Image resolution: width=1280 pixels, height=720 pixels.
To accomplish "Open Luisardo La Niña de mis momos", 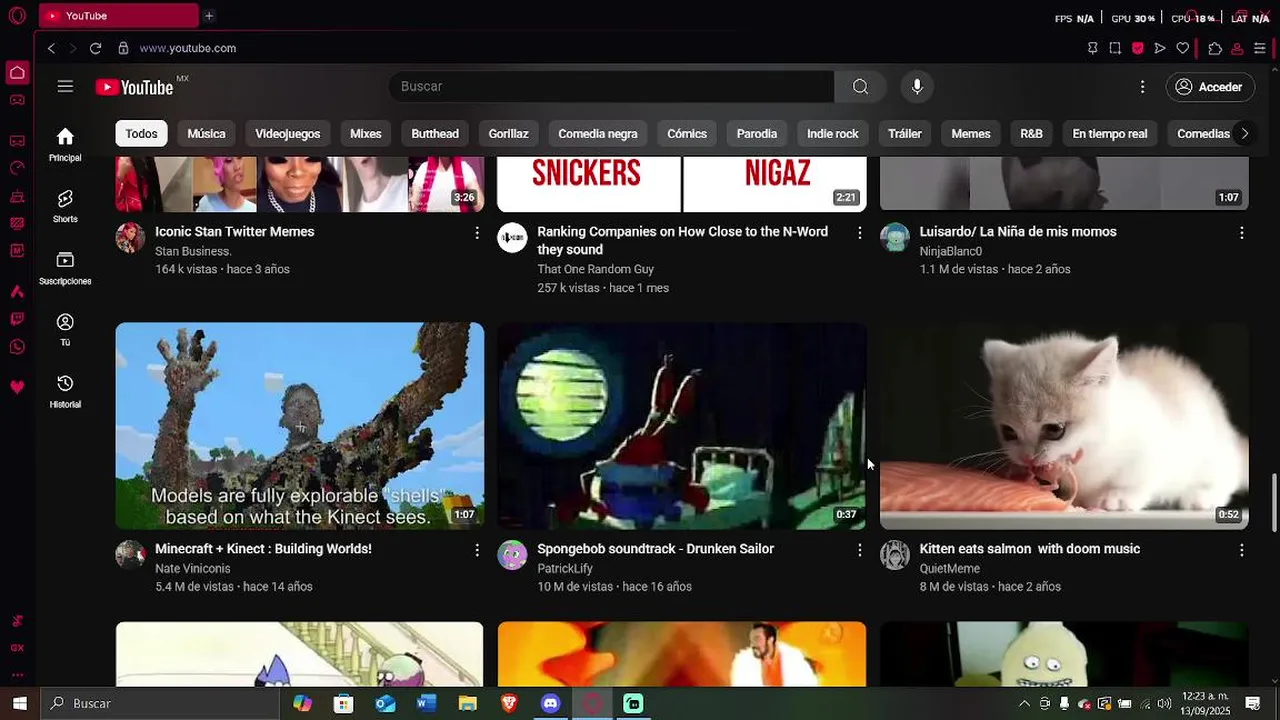I will click(x=1018, y=232).
